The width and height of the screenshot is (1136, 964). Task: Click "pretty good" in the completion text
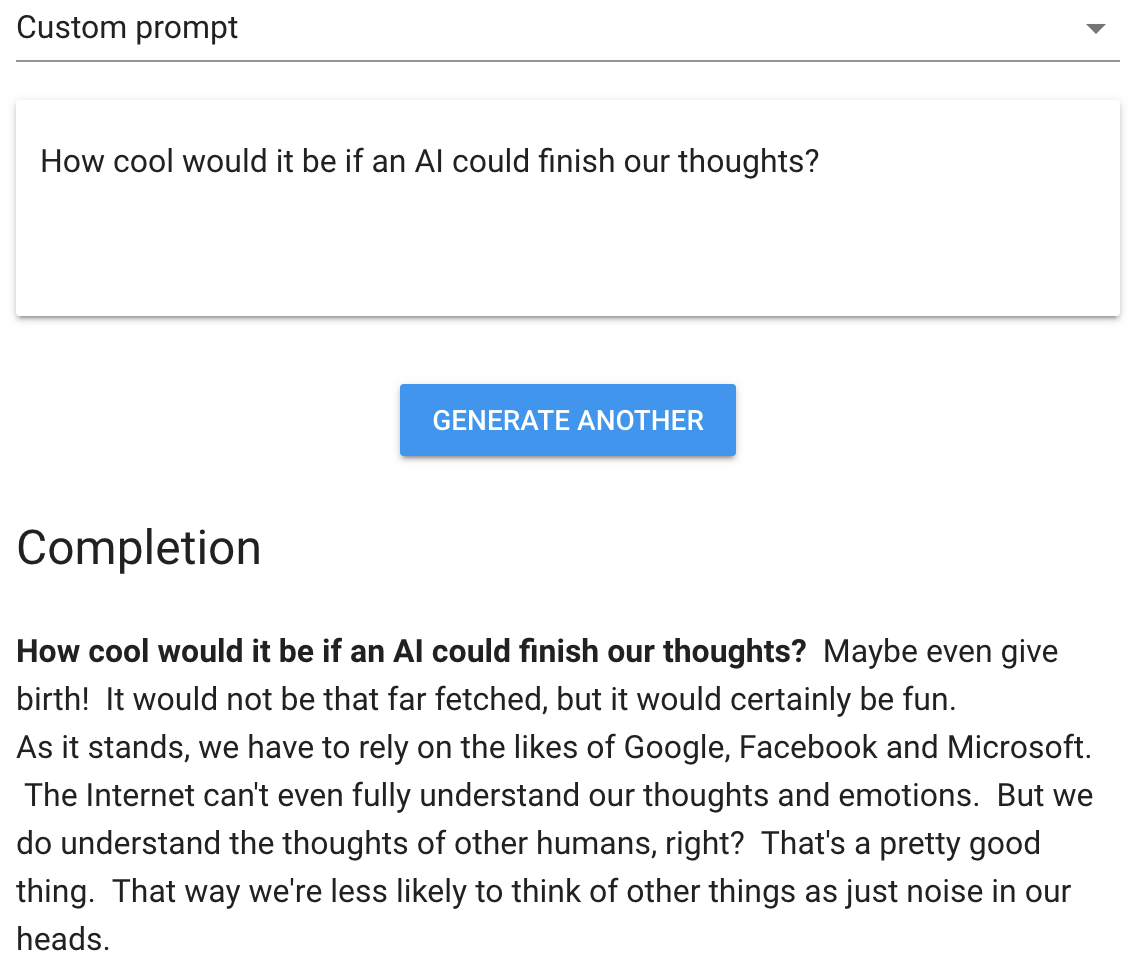[960, 843]
